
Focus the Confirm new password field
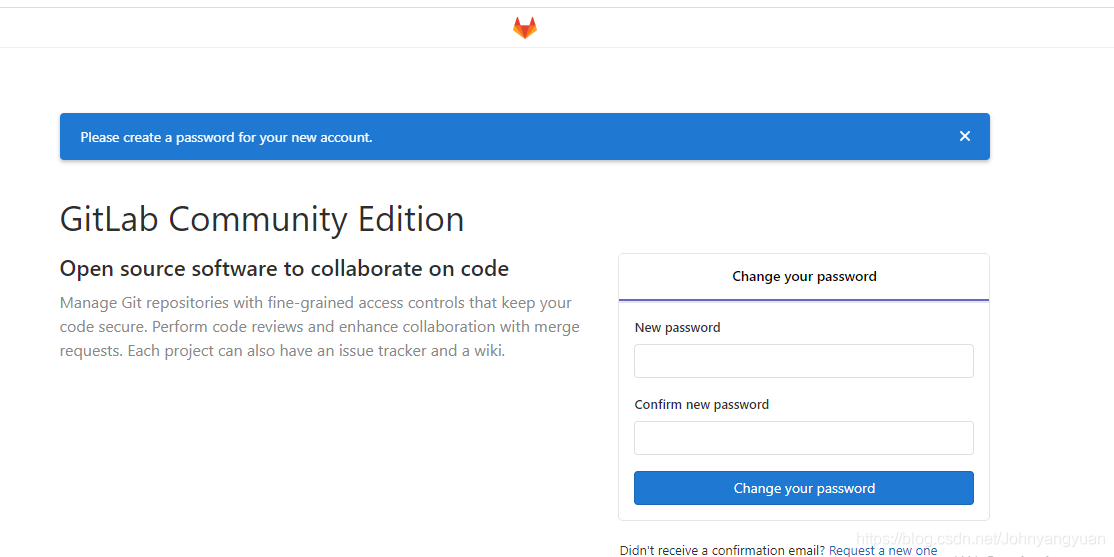804,438
